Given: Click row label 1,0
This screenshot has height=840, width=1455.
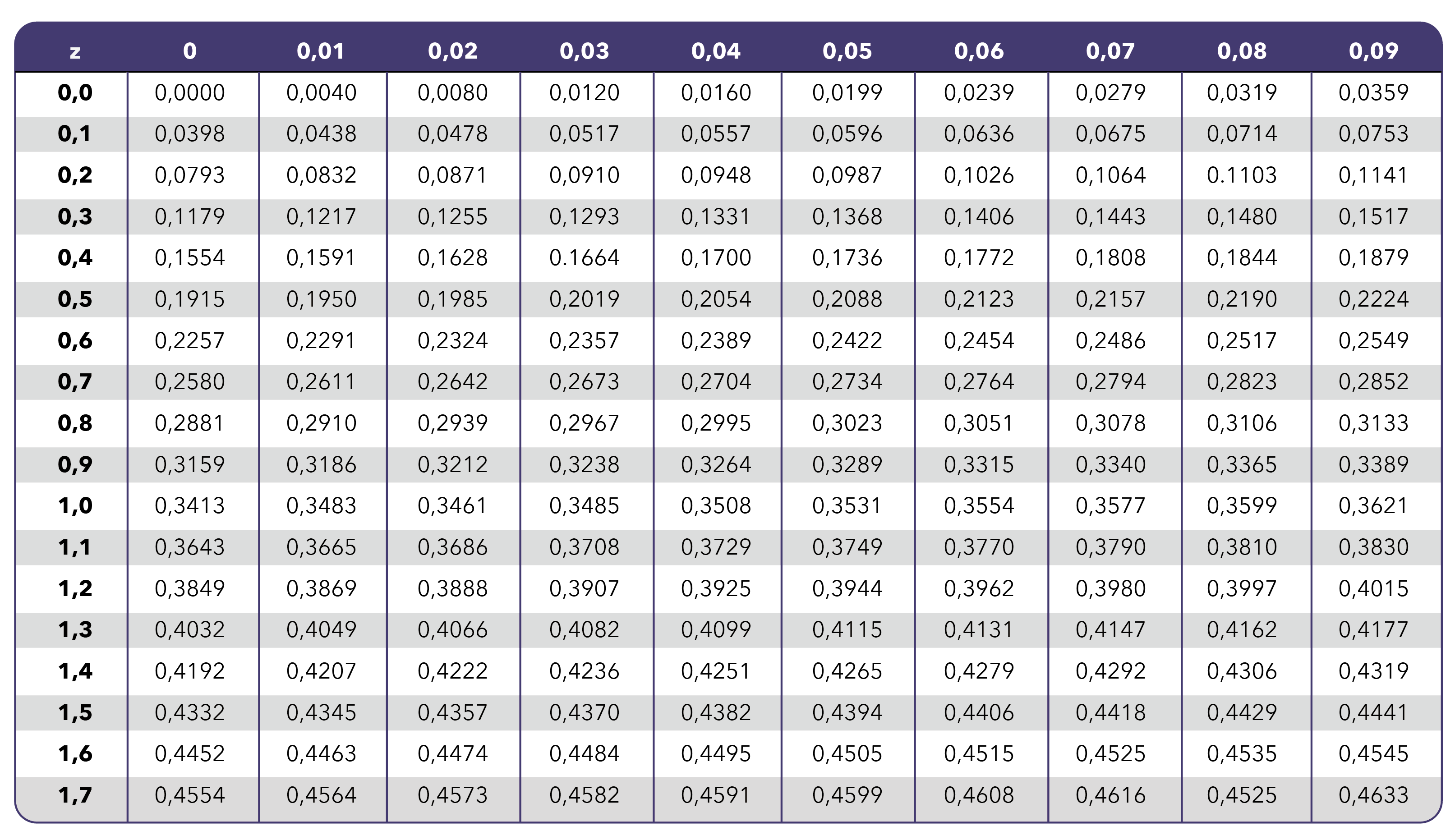Looking at the screenshot, I should coord(75,506).
